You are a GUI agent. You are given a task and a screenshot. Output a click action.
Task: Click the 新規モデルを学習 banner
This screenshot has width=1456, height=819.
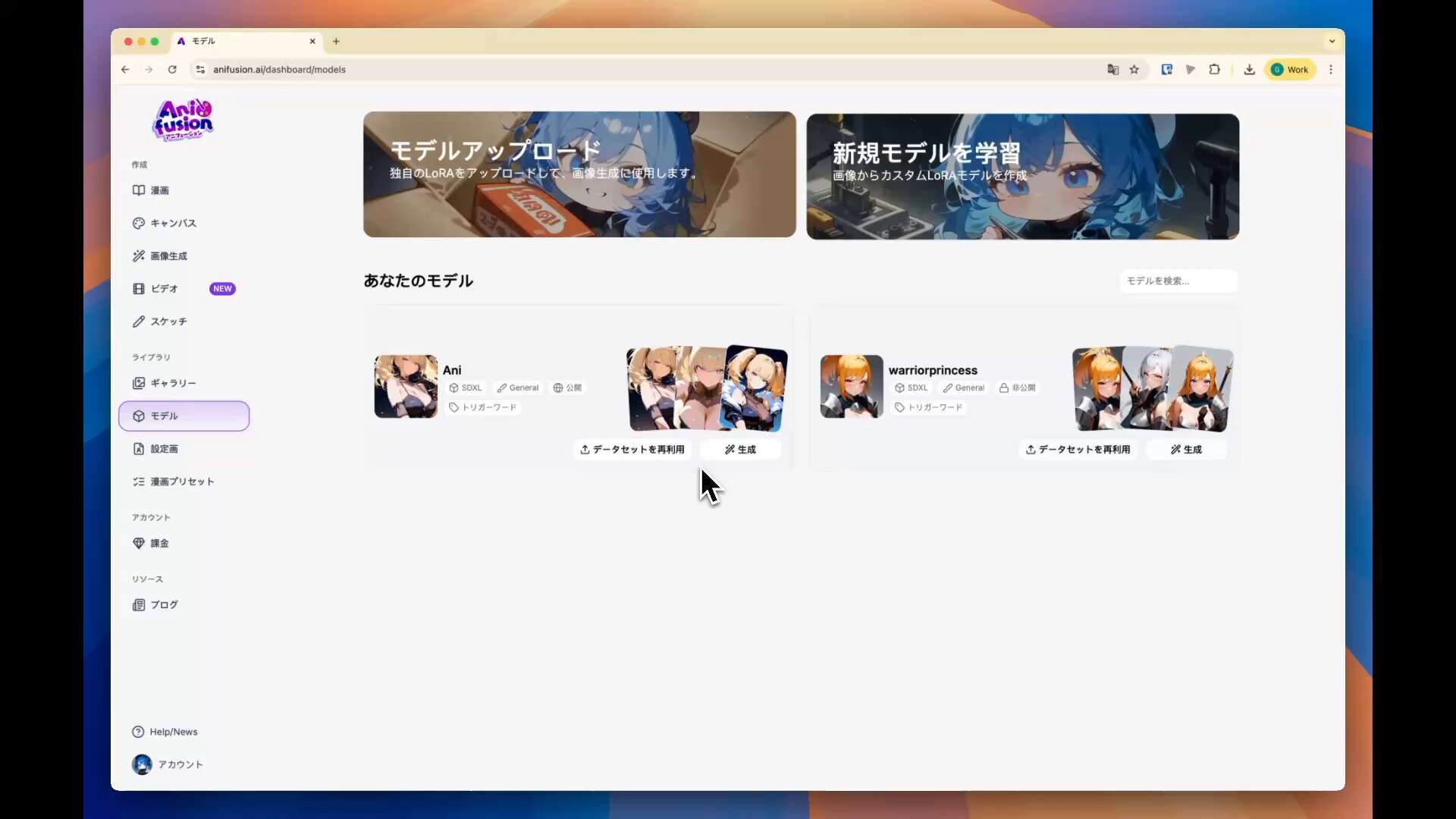(x=1022, y=176)
